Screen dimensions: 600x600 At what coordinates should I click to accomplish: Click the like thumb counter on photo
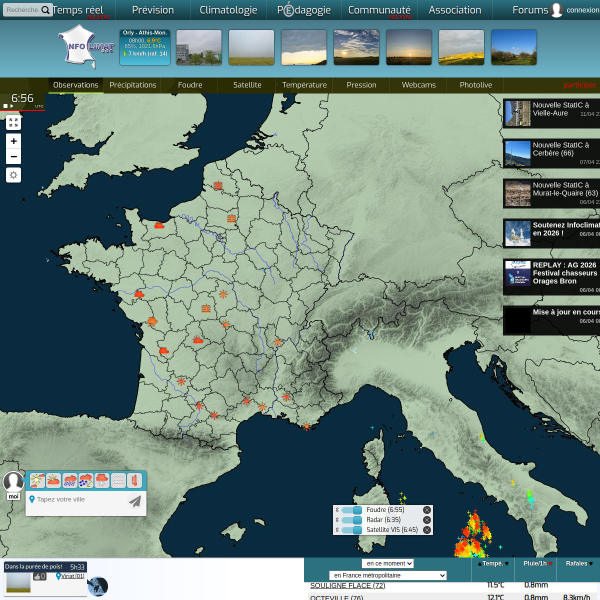tap(40, 576)
